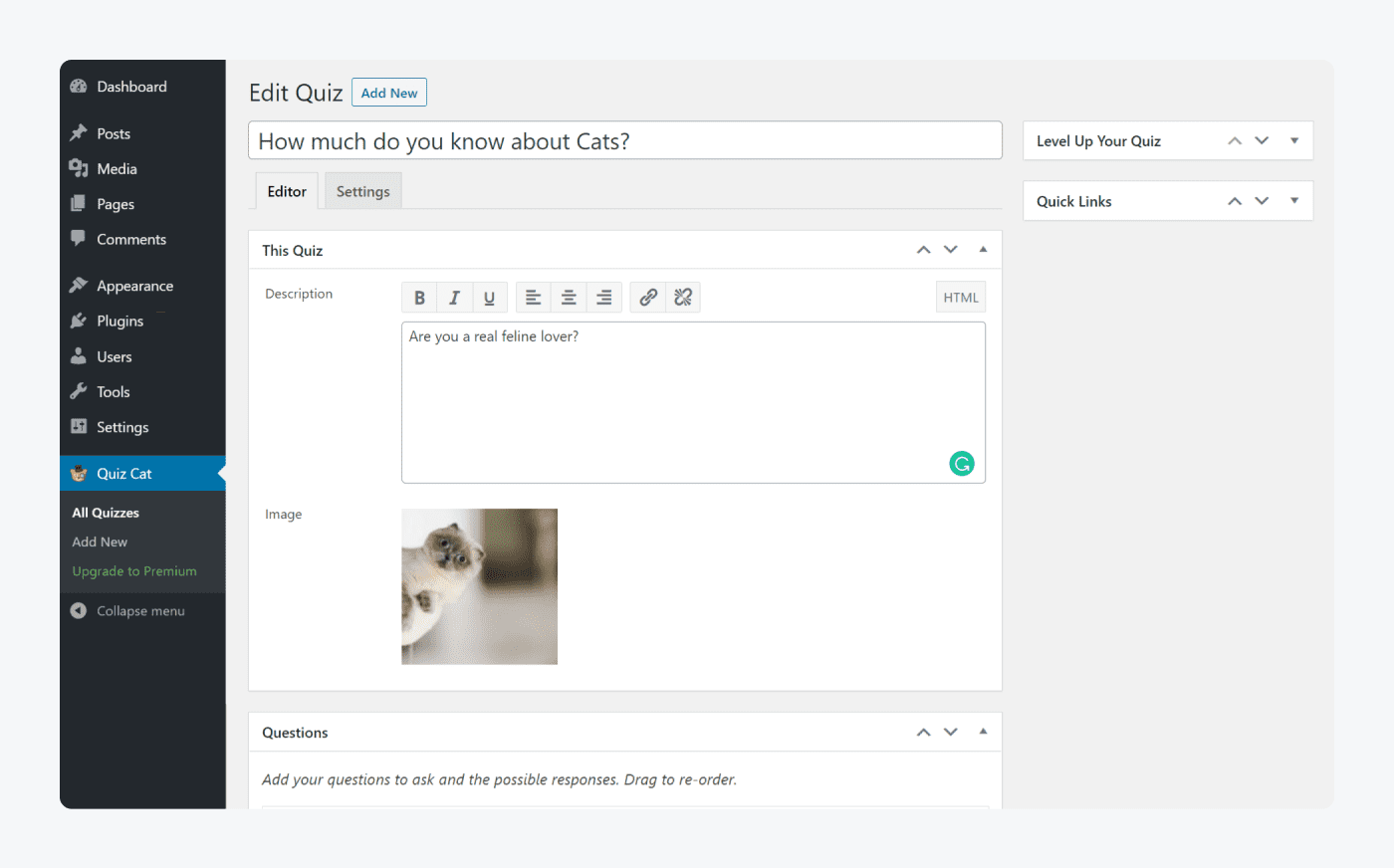
Task: Select the cat quiz image thumbnail
Action: click(479, 586)
